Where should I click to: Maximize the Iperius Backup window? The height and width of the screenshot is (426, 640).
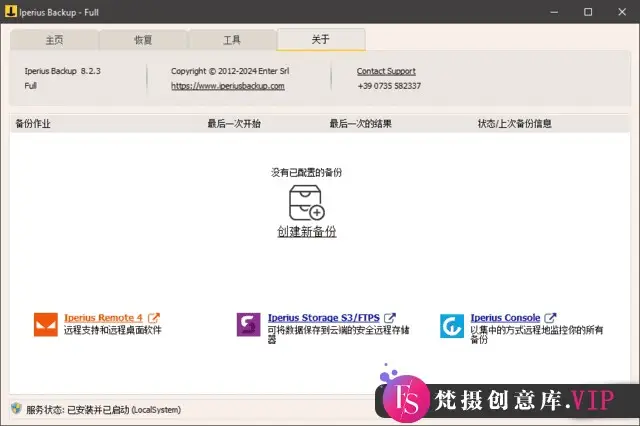tap(588, 12)
